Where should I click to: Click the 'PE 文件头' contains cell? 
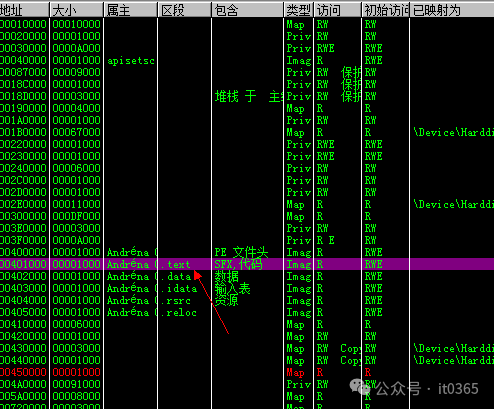coord(241,252)
